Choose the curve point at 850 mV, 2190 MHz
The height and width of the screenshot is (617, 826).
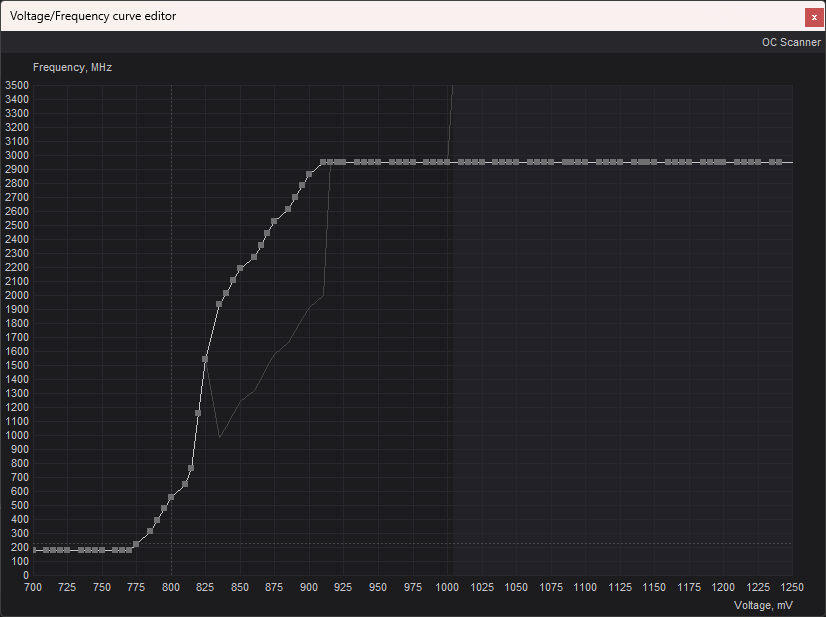click(x=240, y=268)
